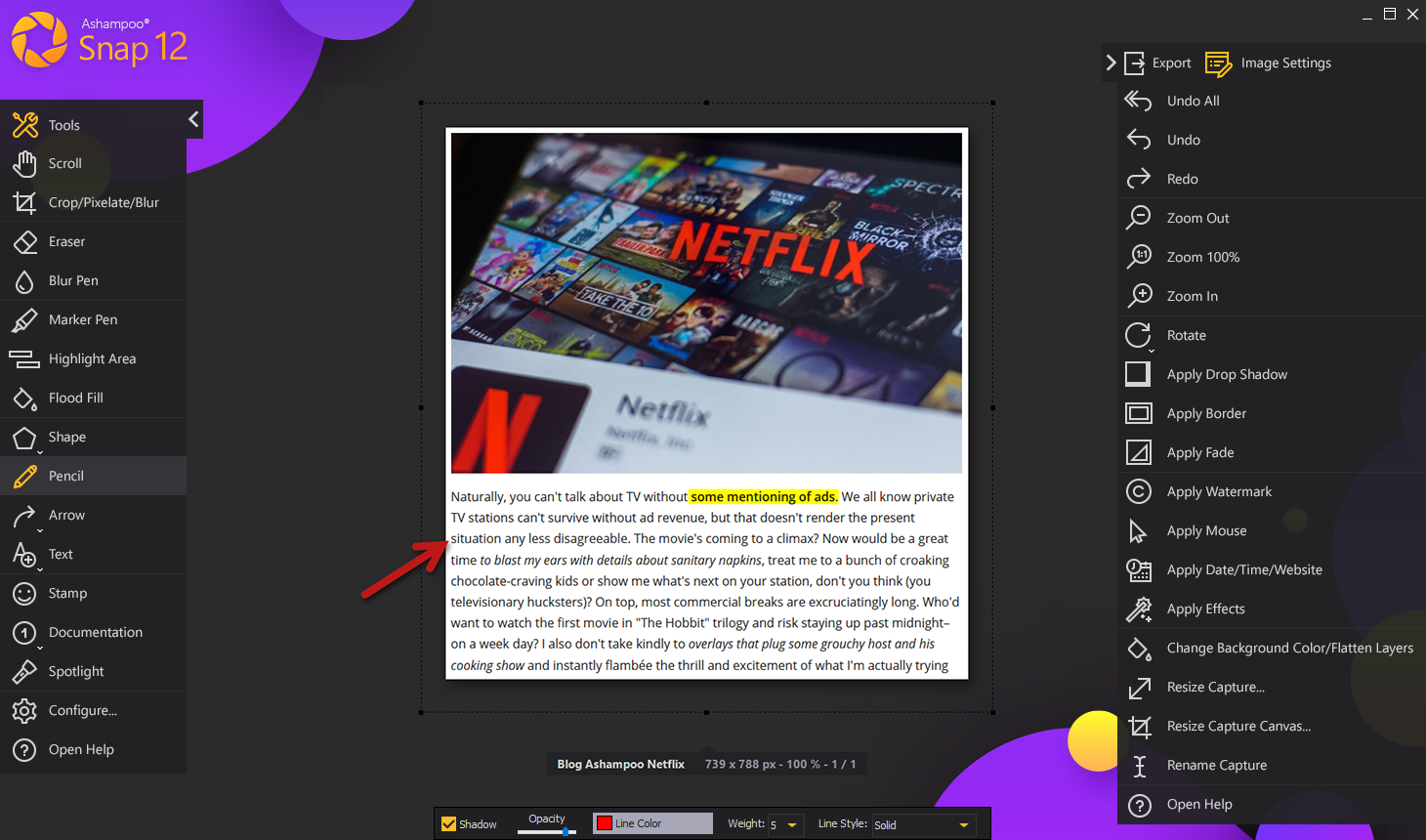Collapse the Tools sidebar with the chevron

pyautogui.click(x=192, y=119)
